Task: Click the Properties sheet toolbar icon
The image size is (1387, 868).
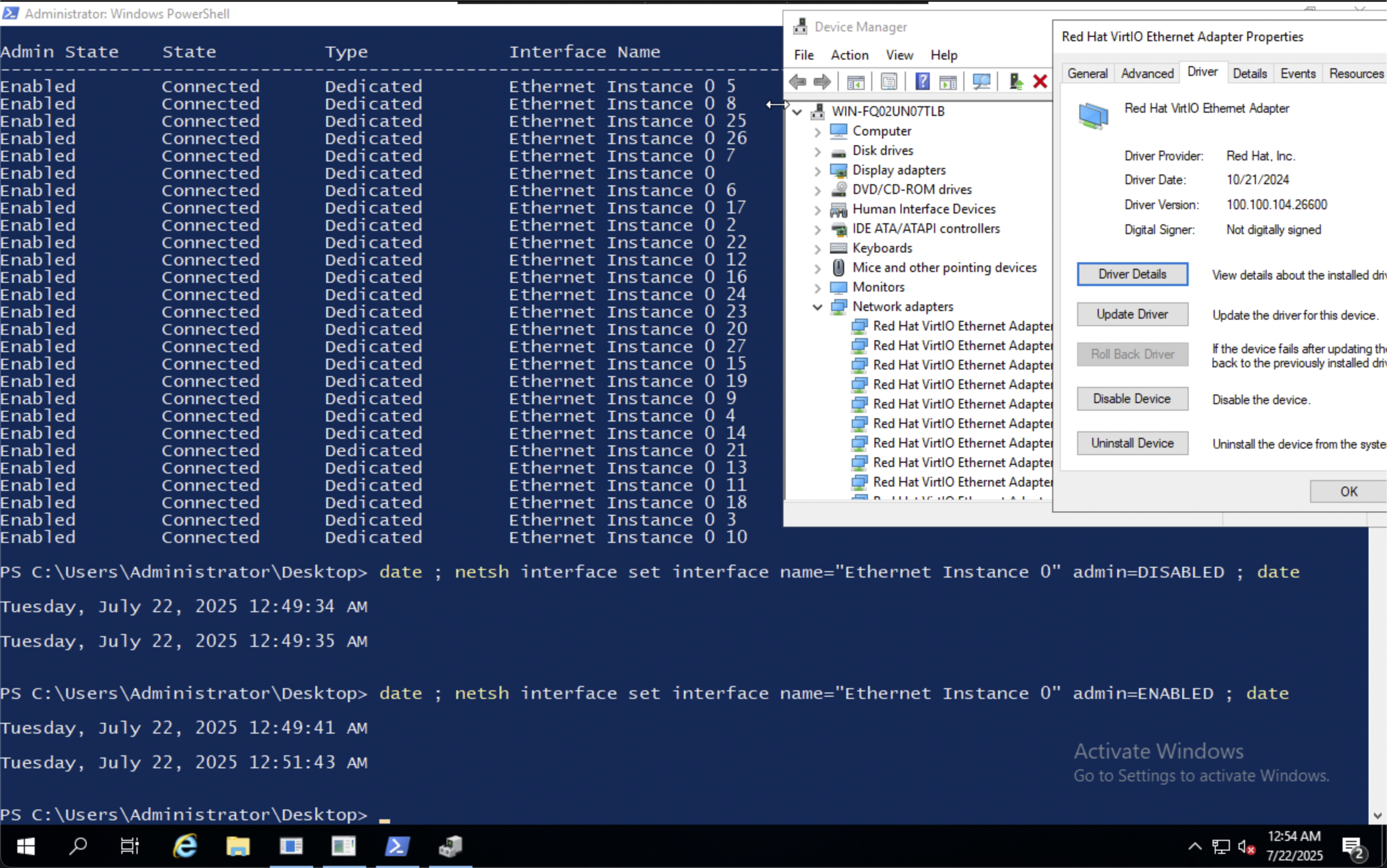Action: 889,81
